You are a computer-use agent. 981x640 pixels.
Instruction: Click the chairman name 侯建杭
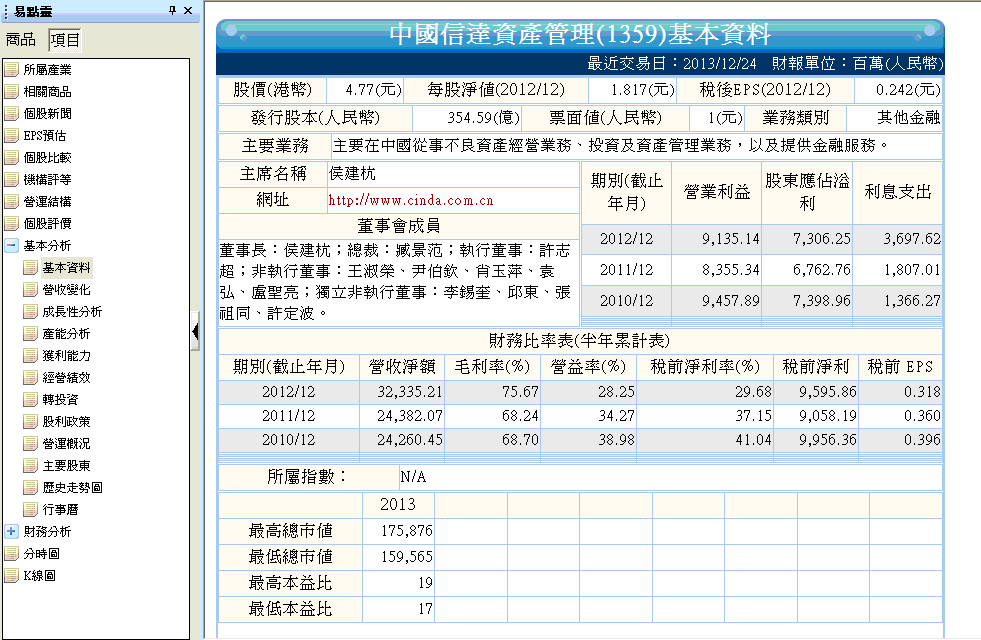tap(352, 173)
